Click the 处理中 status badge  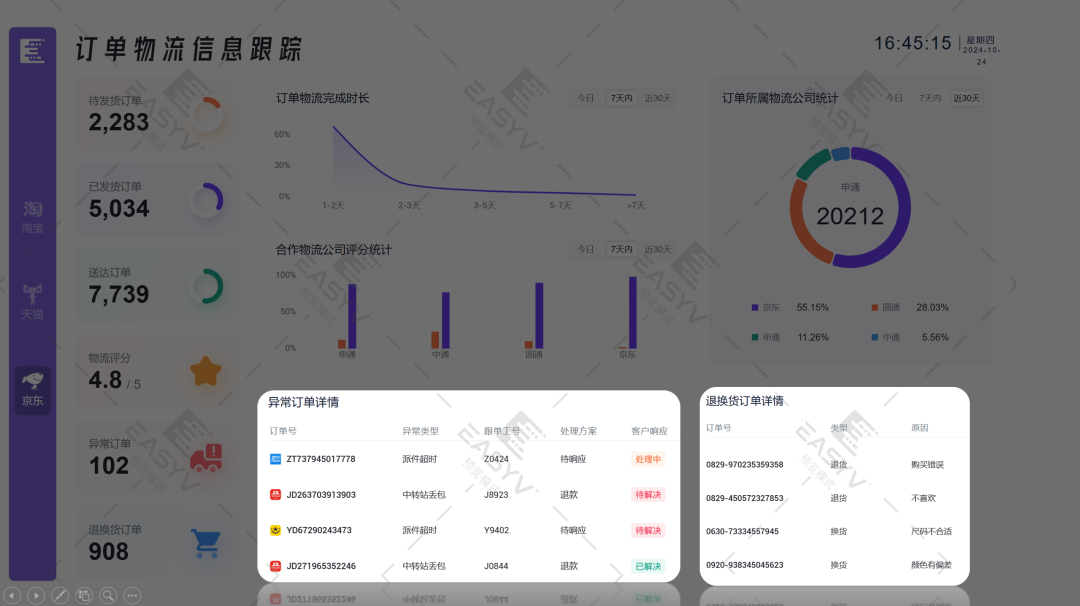click(x=648, y=459)
